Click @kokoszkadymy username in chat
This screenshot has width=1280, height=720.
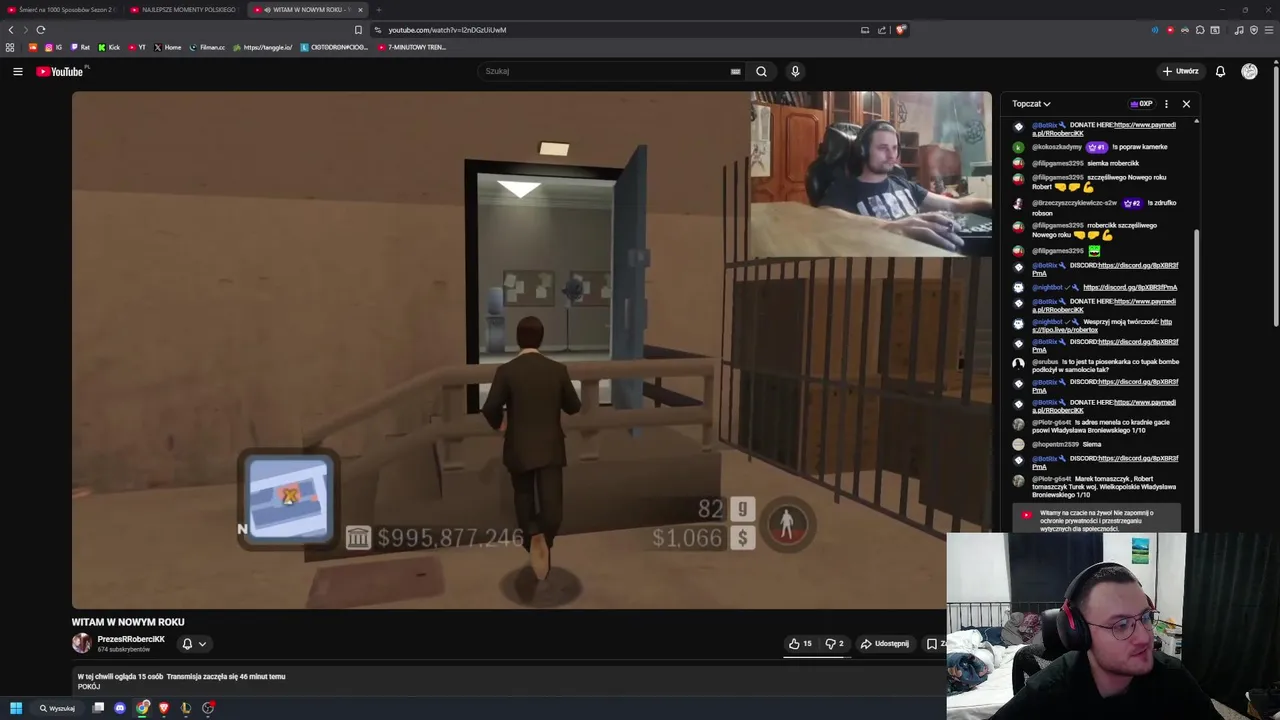(1057, 147)
